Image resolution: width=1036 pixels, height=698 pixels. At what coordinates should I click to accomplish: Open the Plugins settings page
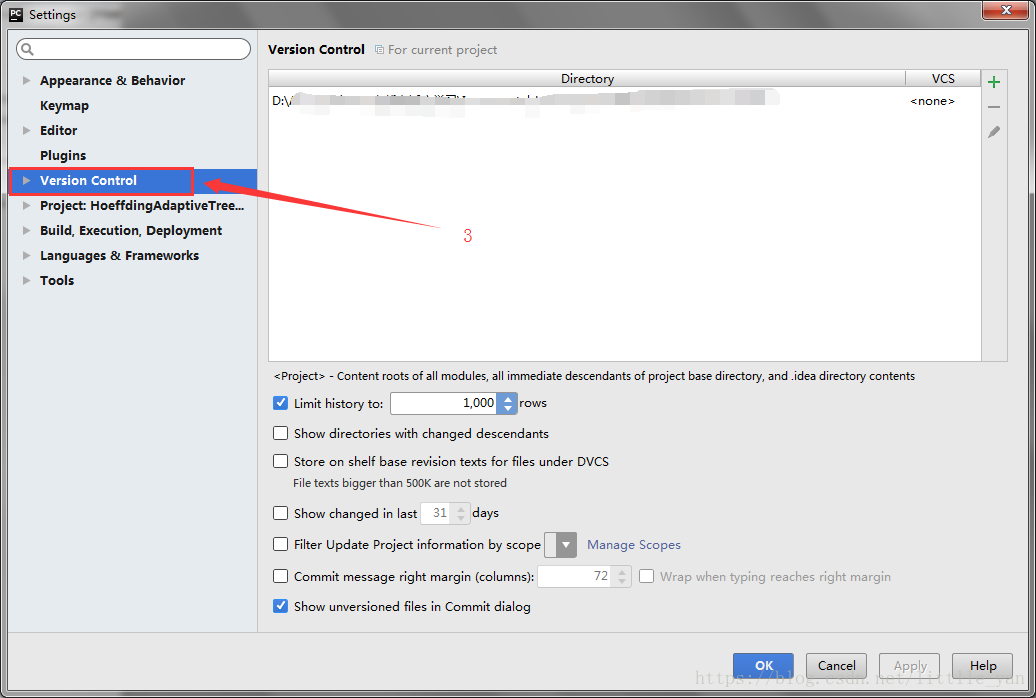point(62,155)
